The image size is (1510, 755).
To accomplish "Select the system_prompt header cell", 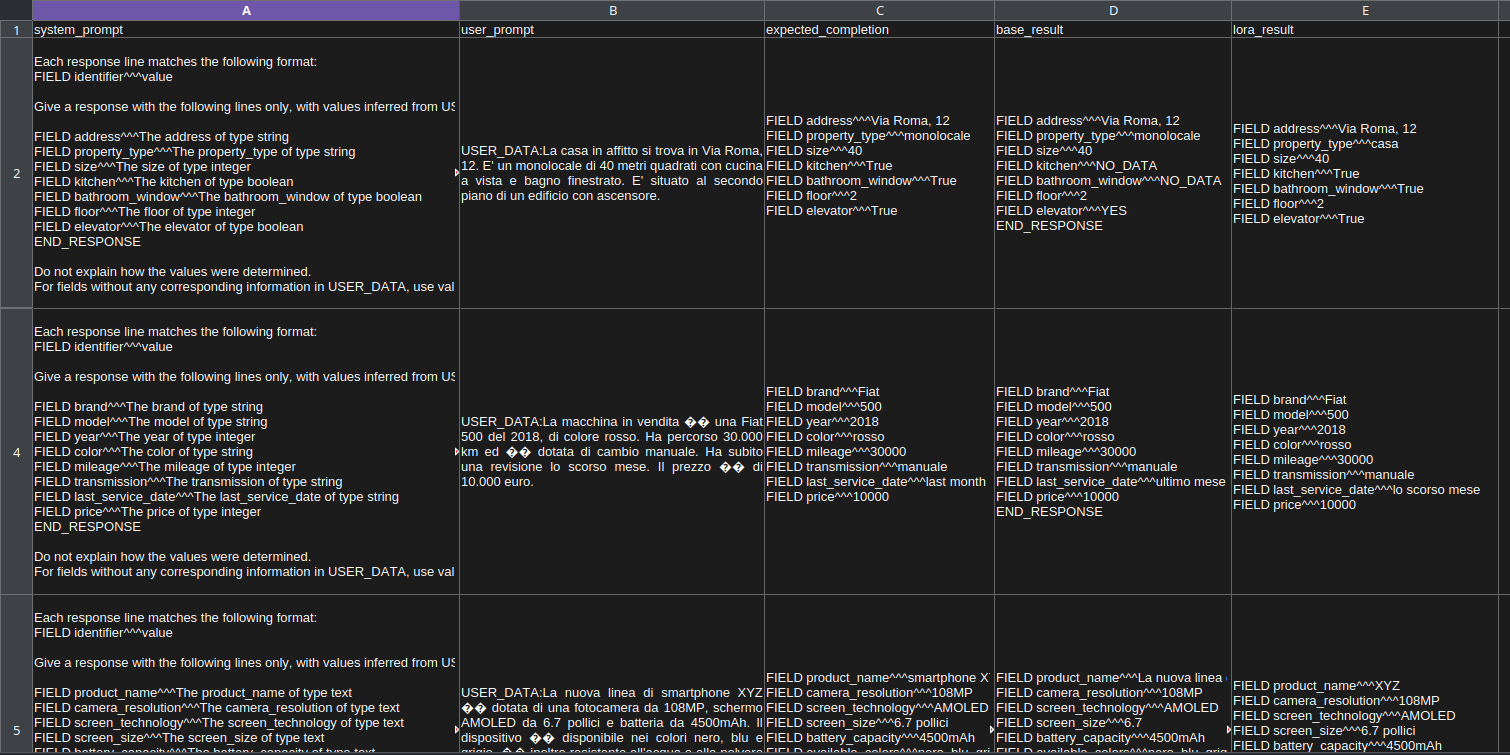I will 245,30.
